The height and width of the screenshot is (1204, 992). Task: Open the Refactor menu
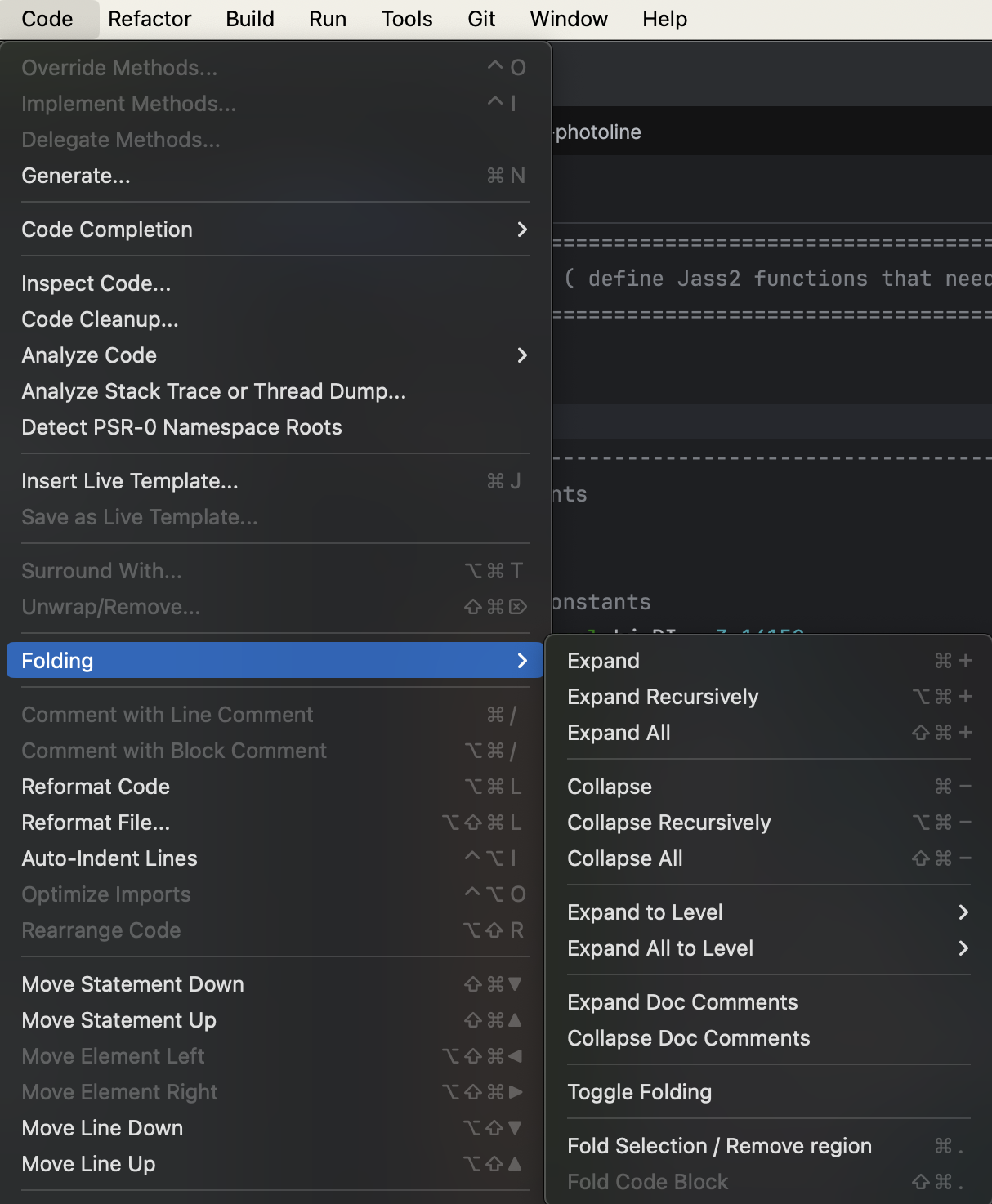coord(150,19)
